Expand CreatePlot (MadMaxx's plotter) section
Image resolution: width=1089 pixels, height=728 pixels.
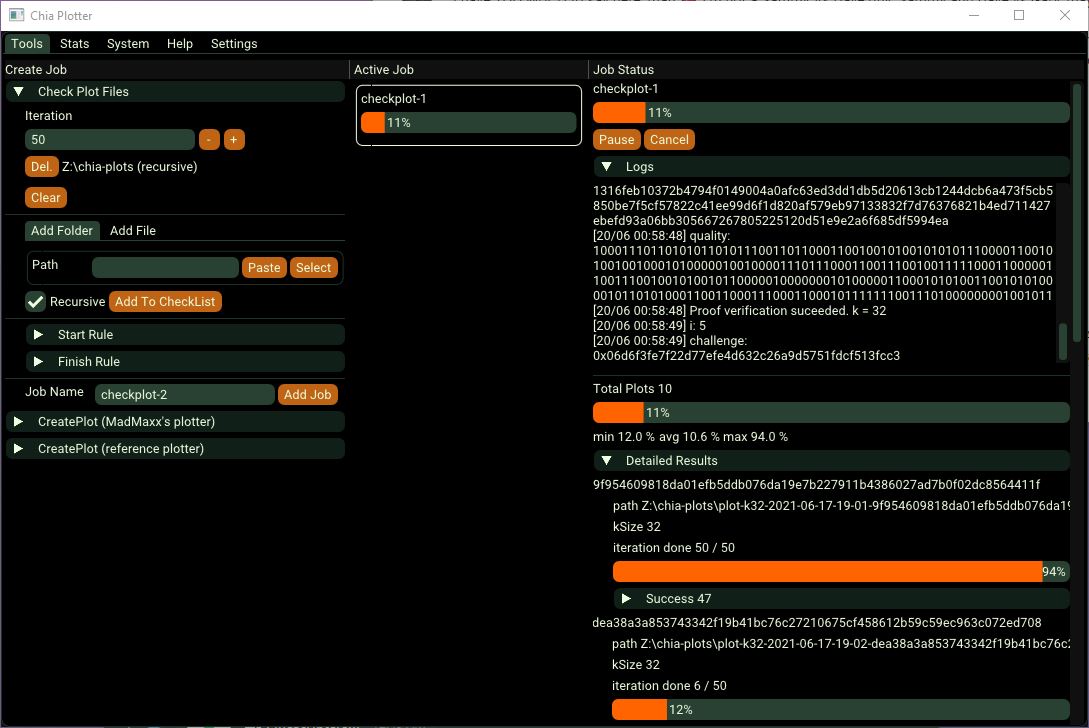click(x=175, y=422)
